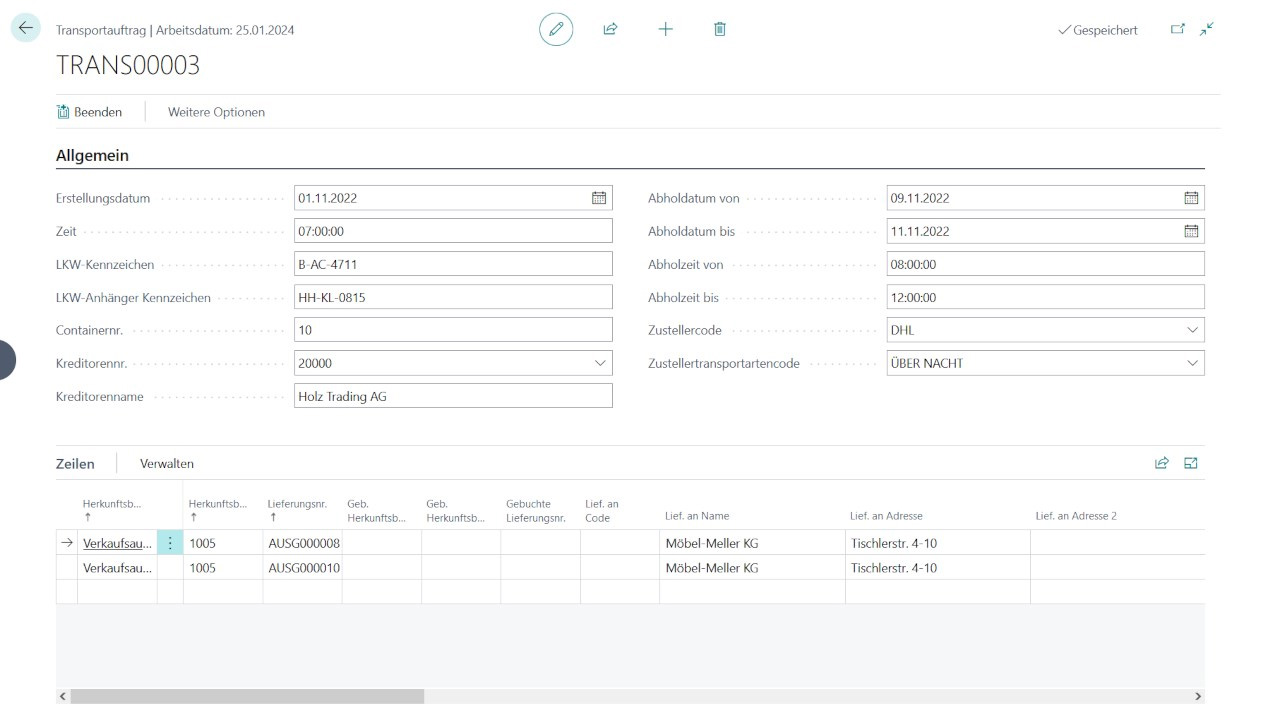The image size is (1280, 720).
Task: Expand Zeilen section to full view
Action: coord(1191,463)
